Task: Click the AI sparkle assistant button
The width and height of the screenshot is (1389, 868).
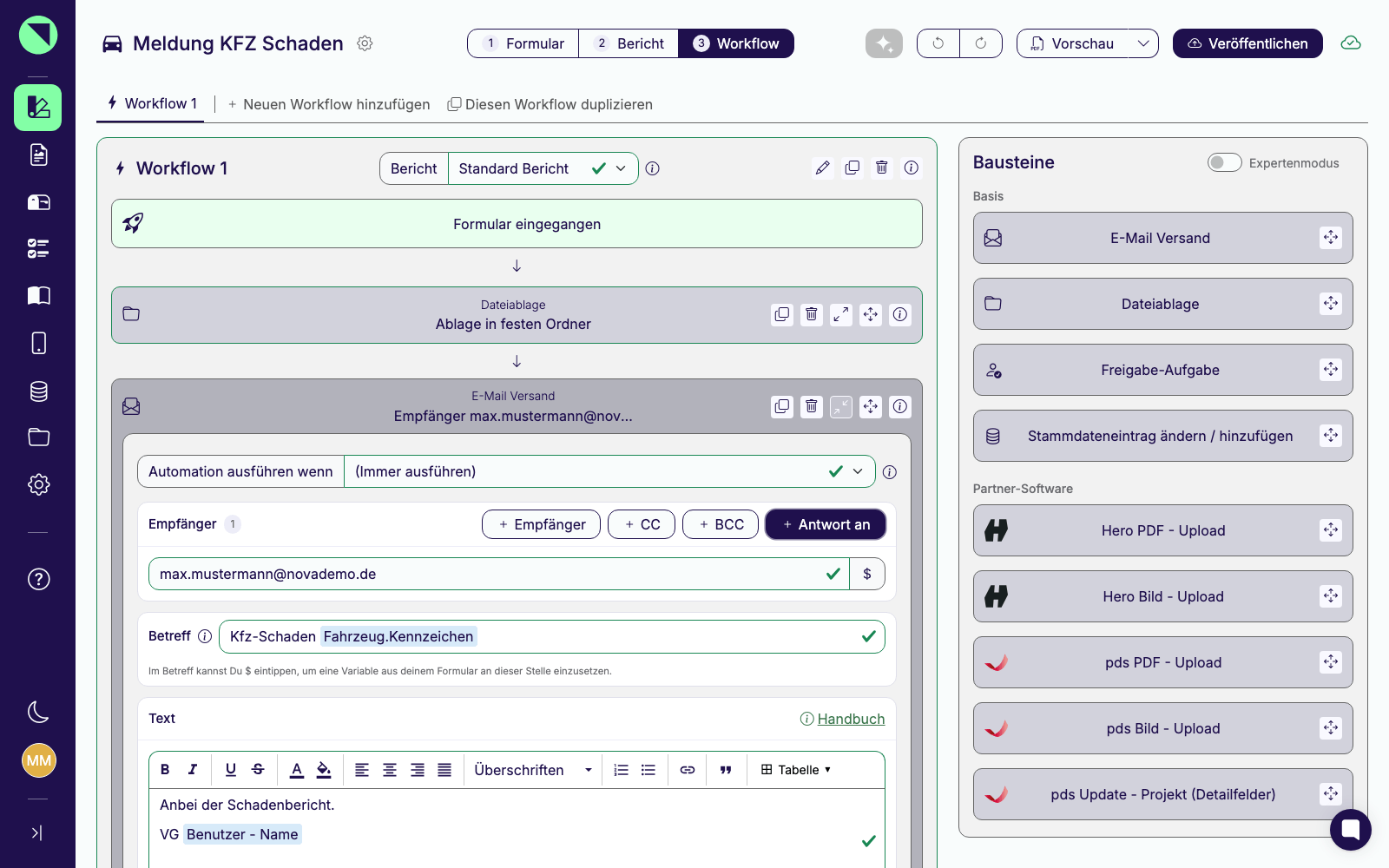Action: coord(884,43)
